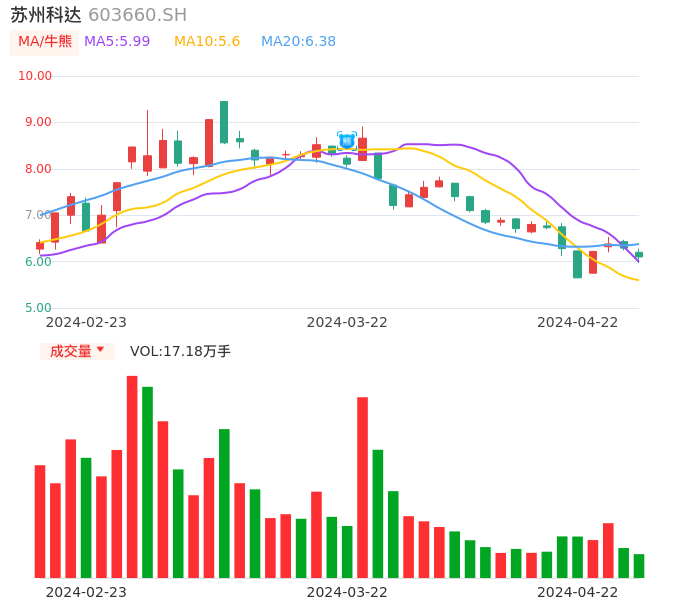Click 2024-04-22 date under volume chart
Image resolution: width=686 pixels, height=606 pixels.
click(x=578, y=592)
